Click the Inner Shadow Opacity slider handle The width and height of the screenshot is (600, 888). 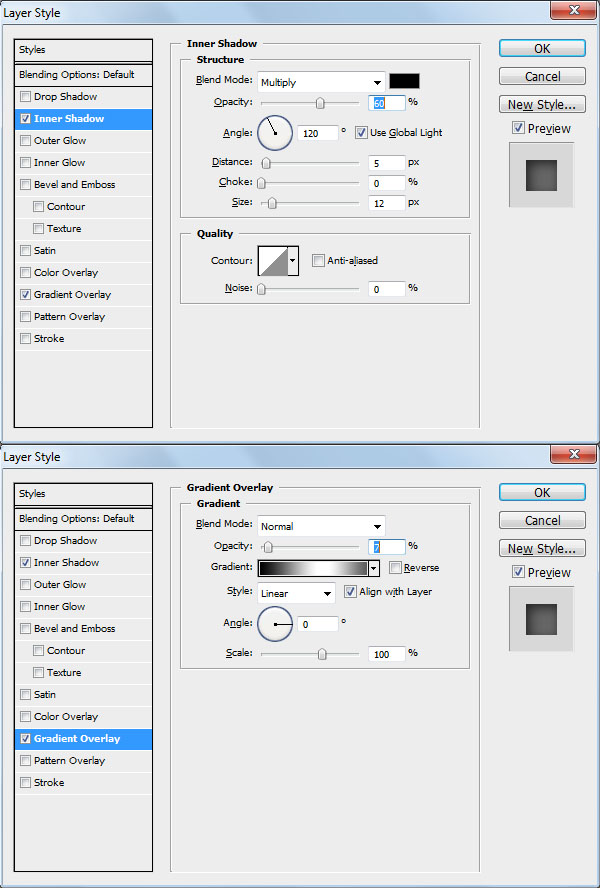coord(320,103)
